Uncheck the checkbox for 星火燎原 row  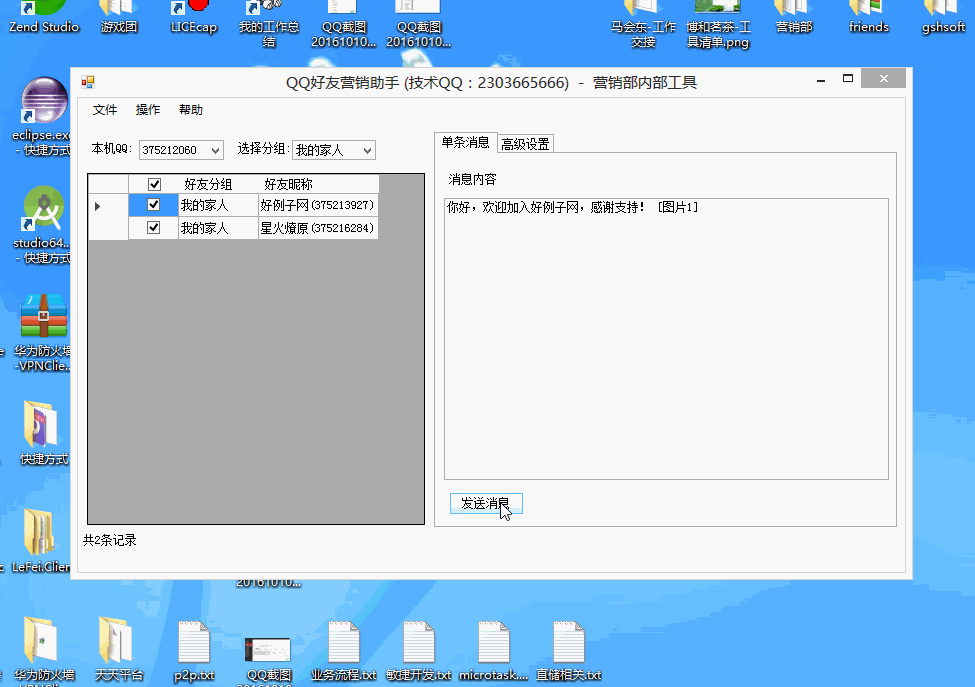(154, 228)
